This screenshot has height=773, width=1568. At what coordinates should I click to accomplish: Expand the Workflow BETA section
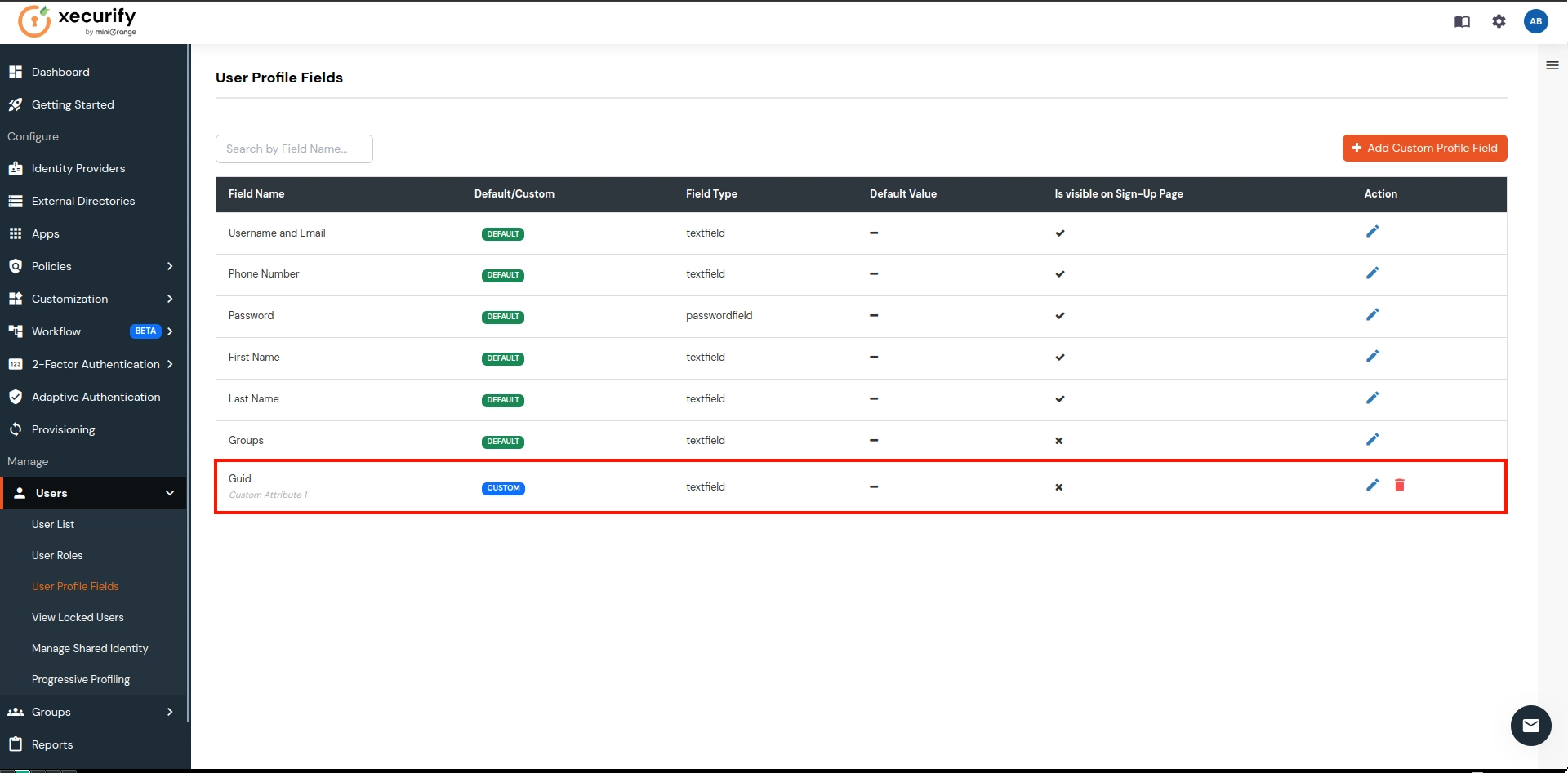170,331
